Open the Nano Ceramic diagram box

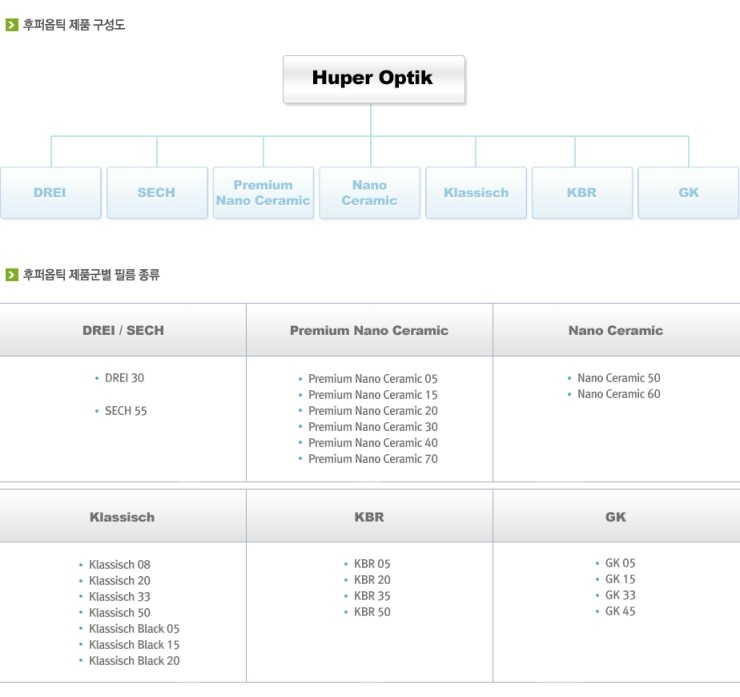[x=369, y=193]
